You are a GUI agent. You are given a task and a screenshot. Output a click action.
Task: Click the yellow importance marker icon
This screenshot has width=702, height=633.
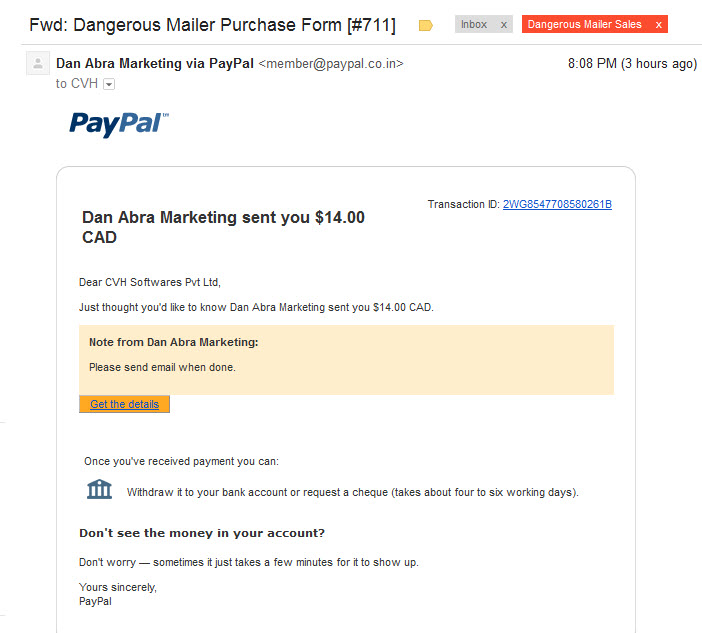425,26
